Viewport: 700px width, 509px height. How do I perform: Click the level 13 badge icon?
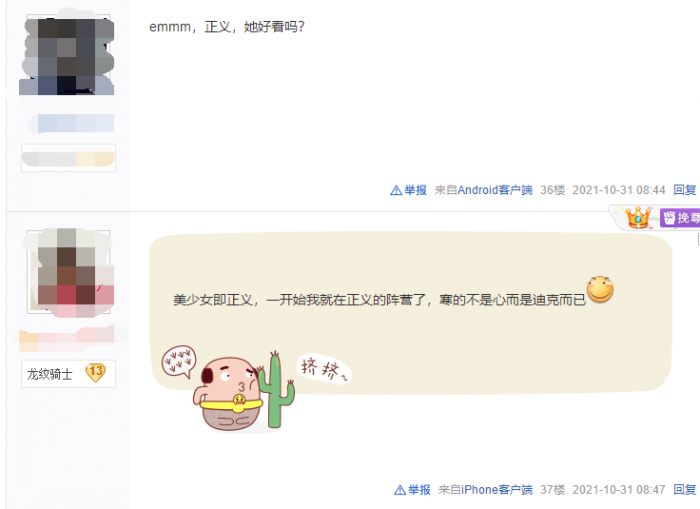coord(96,372)
